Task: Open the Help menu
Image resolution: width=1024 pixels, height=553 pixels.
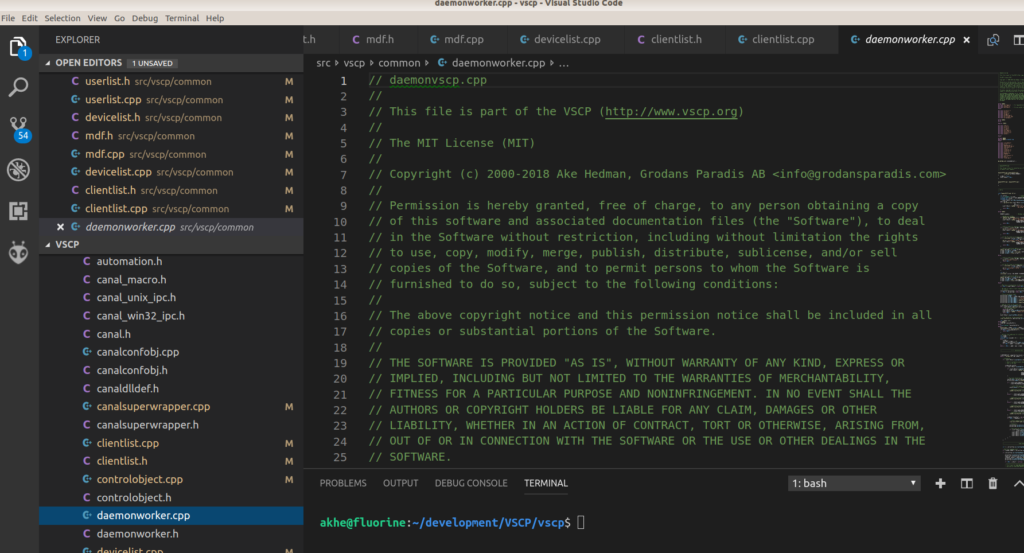Action: 215,18
